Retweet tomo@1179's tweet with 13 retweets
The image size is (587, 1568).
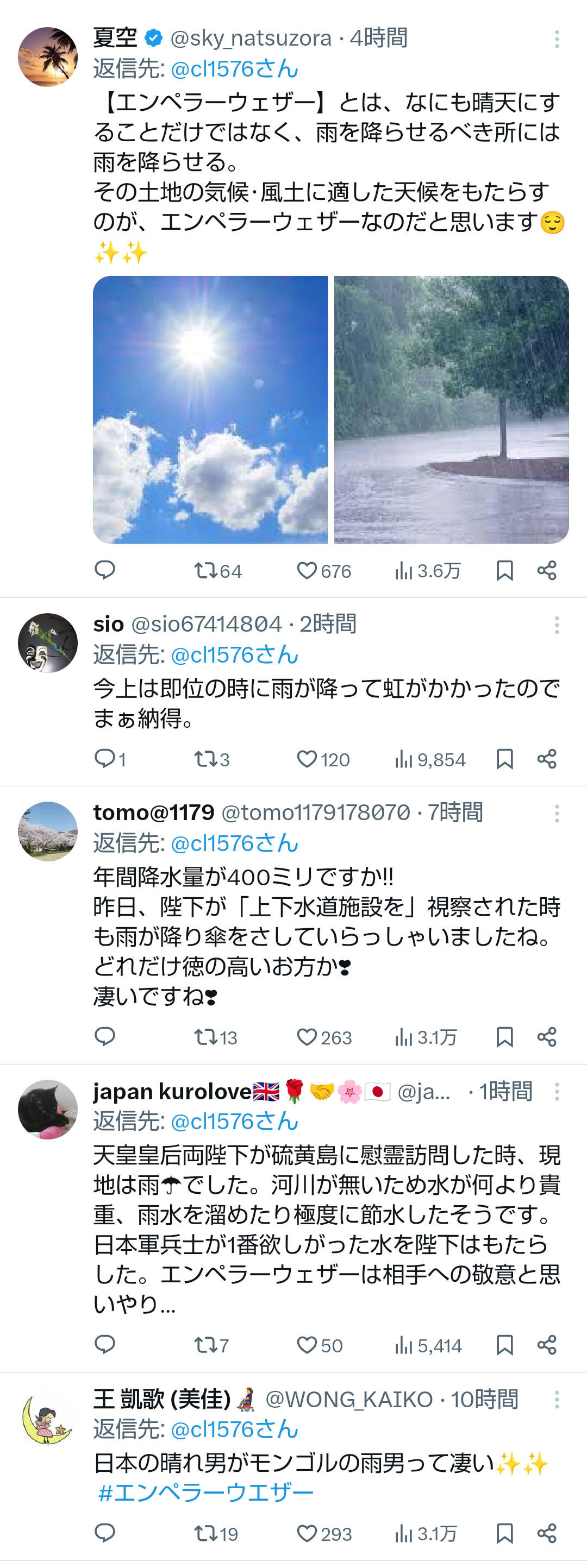(215, 1037)
